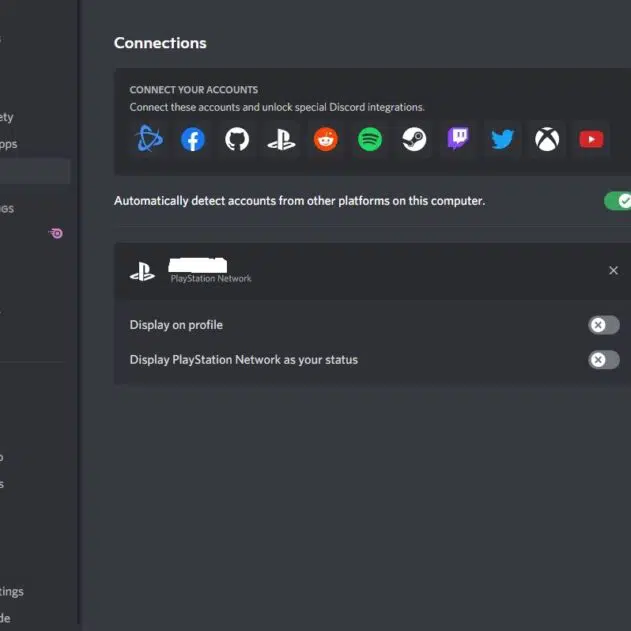The height and width of the screenshot is (631, 631).
Task: Open the sidebar item ending in 'pps'
Action: pyautogui.click(x=8, y=144)
